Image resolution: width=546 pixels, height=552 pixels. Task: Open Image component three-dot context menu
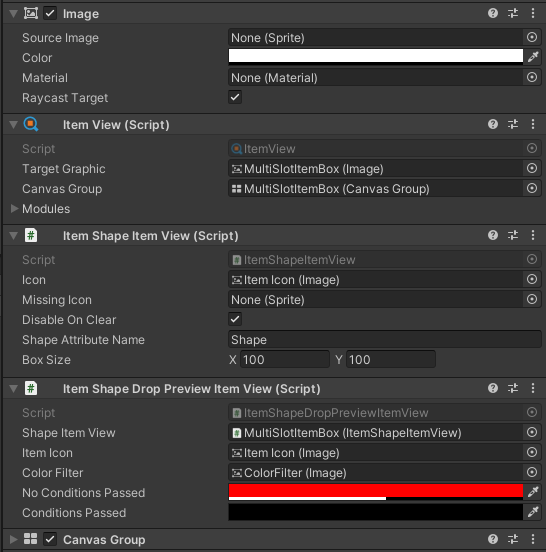point(533,13)
